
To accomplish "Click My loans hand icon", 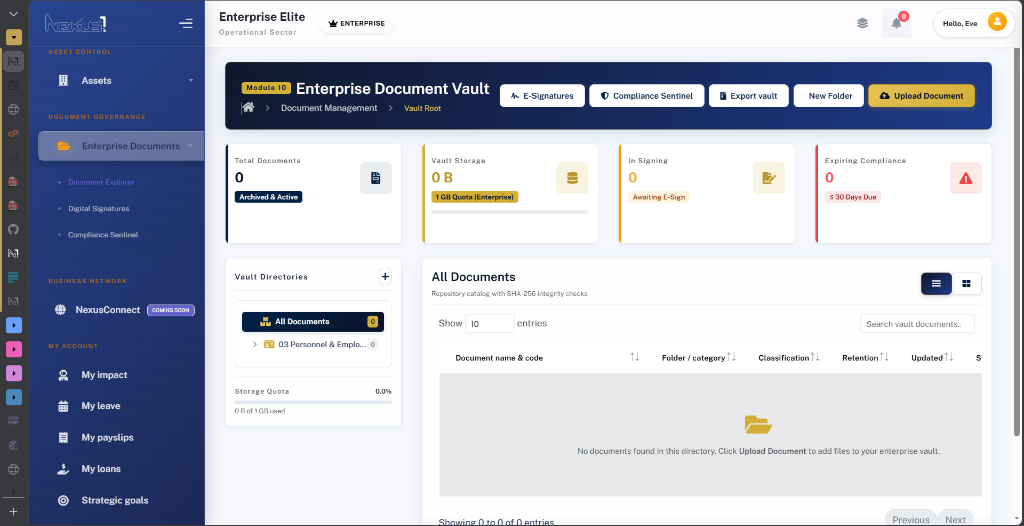I will click(63, 468).
